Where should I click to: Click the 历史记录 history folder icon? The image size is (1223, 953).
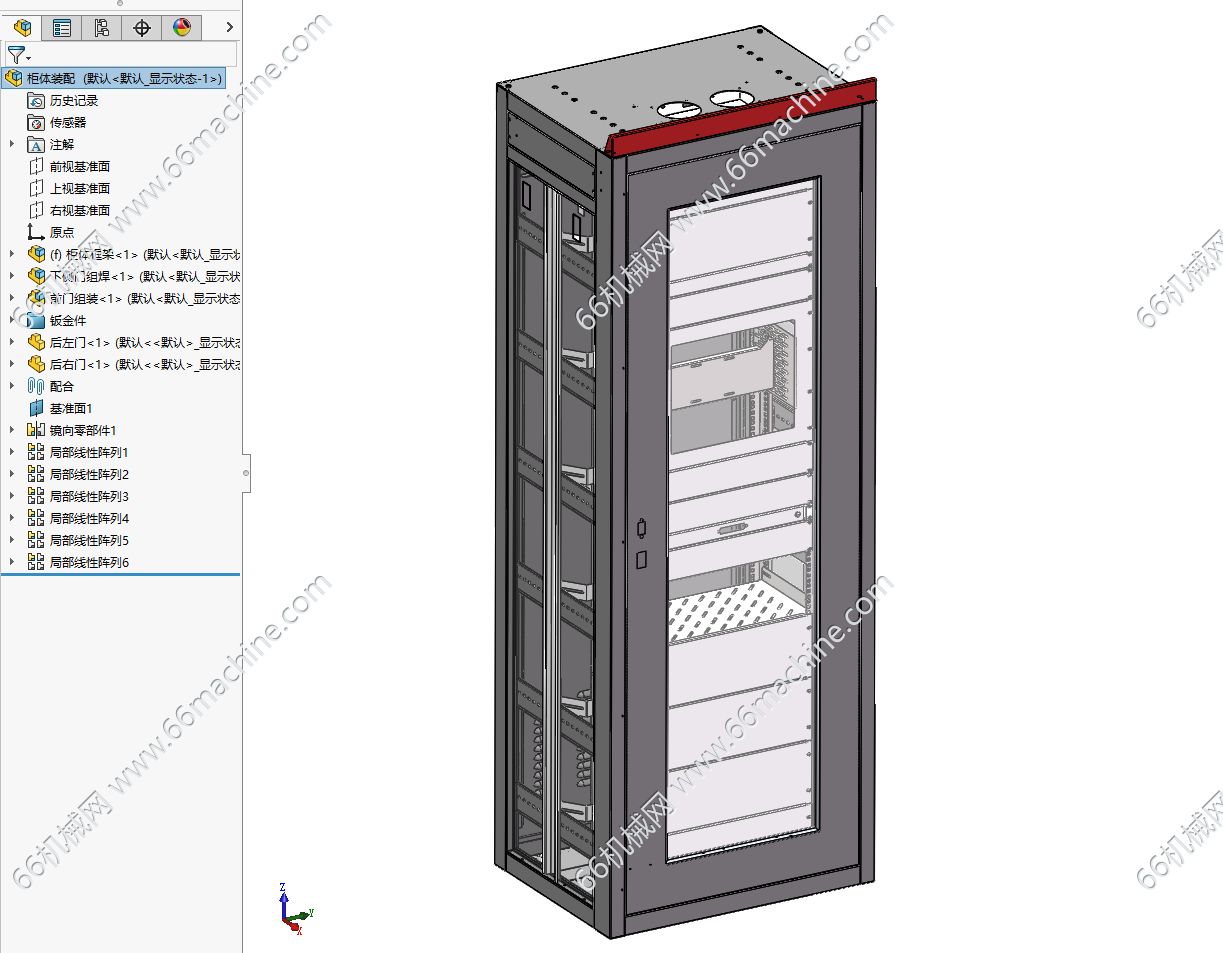pyautogui.click(x=36, y=100)
